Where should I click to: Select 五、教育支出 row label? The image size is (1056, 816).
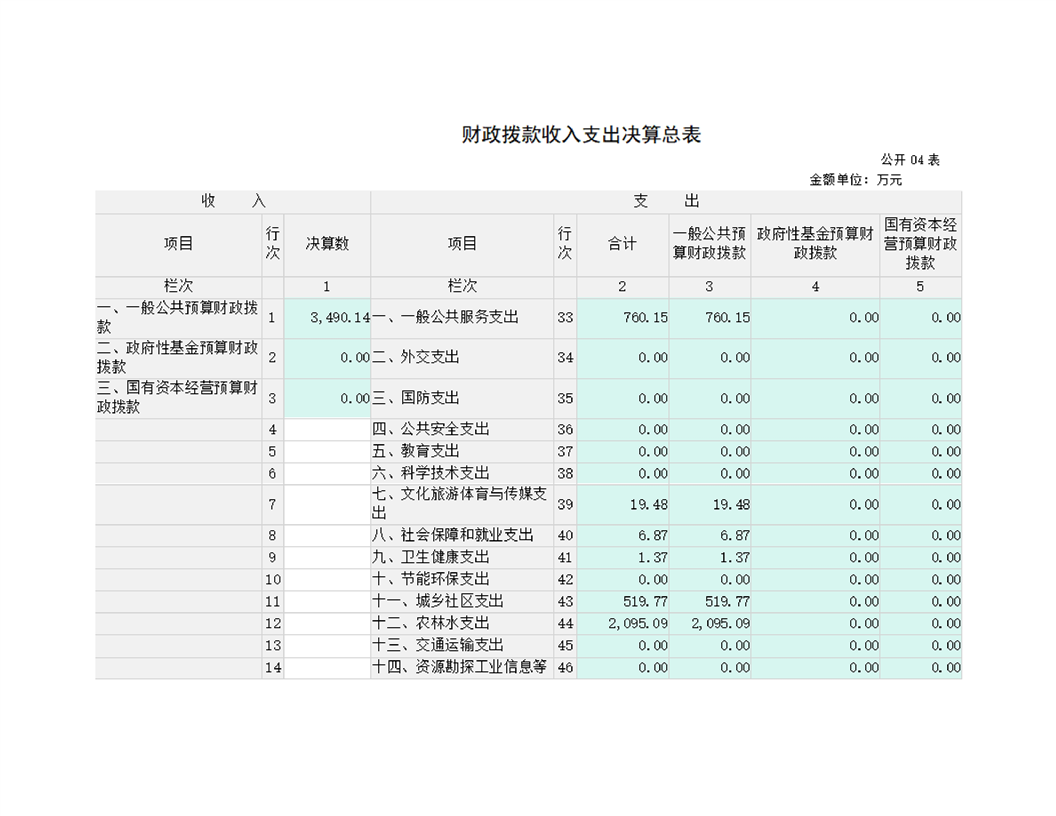(416, 452)
